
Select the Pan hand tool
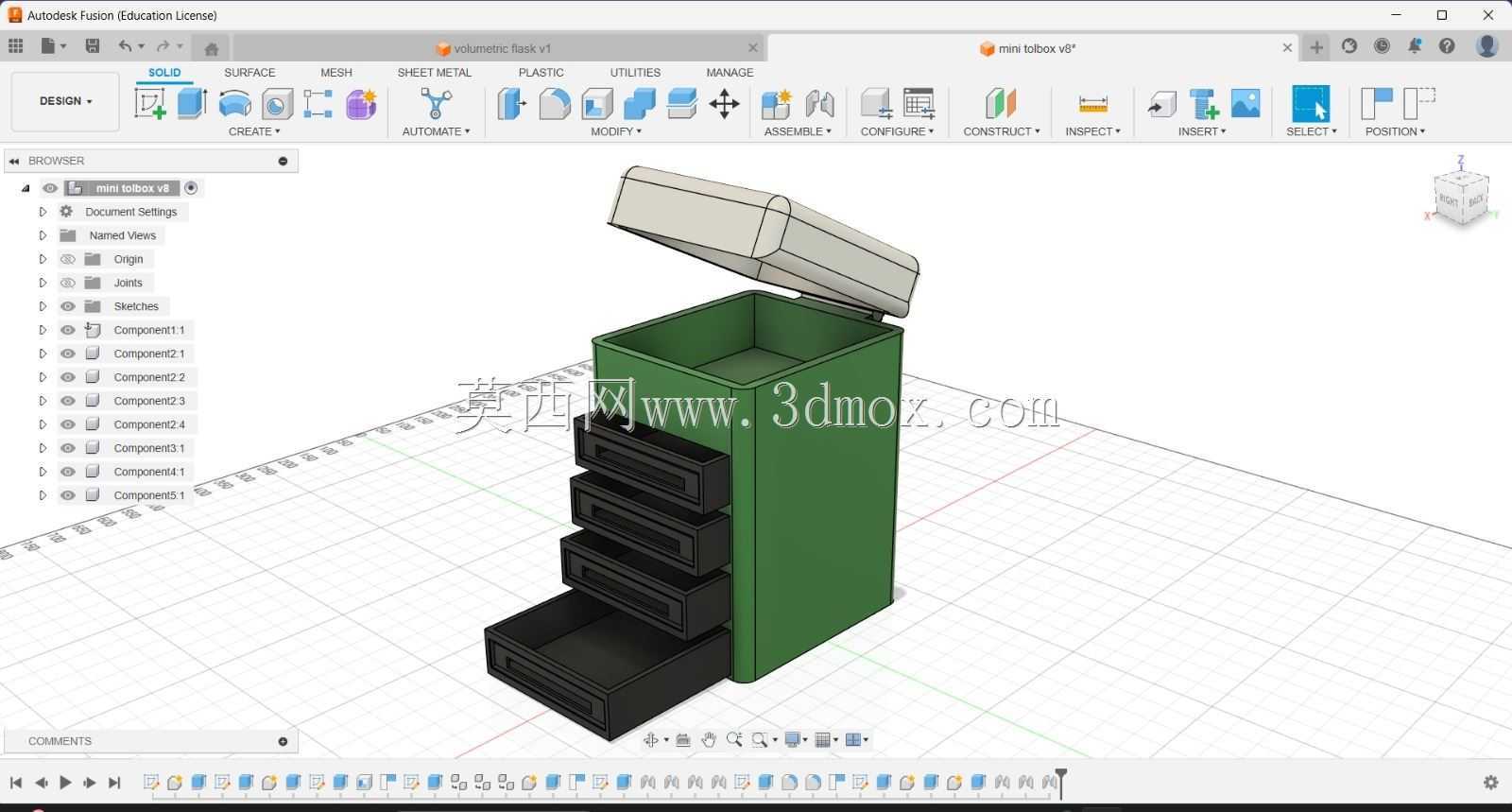[709, 739]
